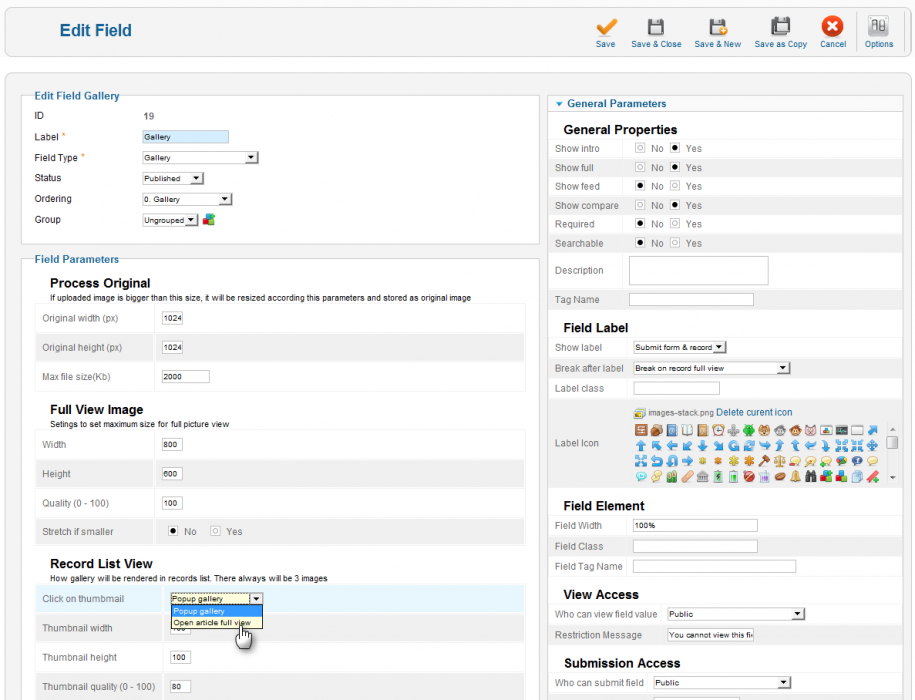Viewport: 915px width, 700px height.
Task: Open the Field Type dropdown
Action: pos(200,158)
